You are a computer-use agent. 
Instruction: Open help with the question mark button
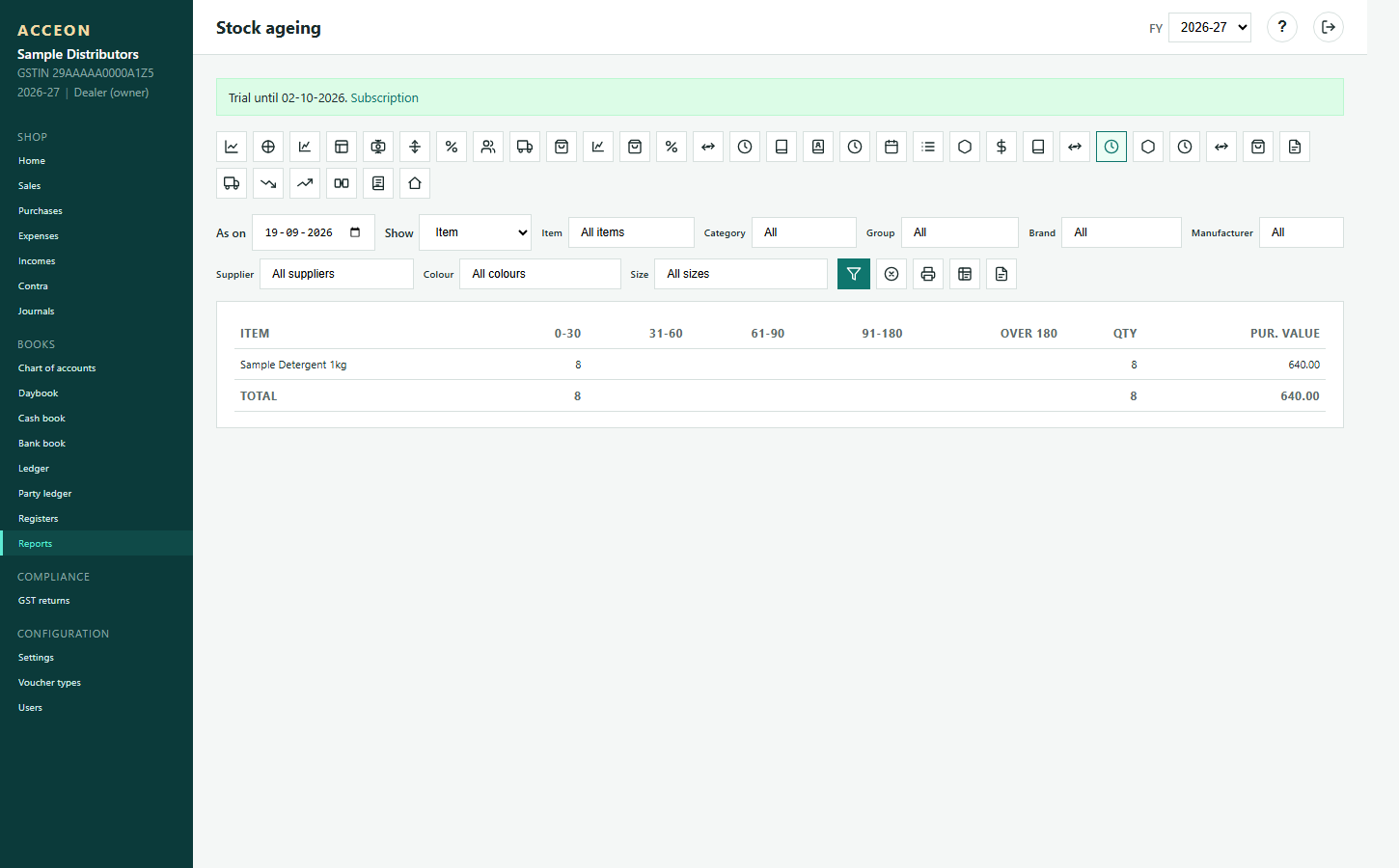point(1282,27)
